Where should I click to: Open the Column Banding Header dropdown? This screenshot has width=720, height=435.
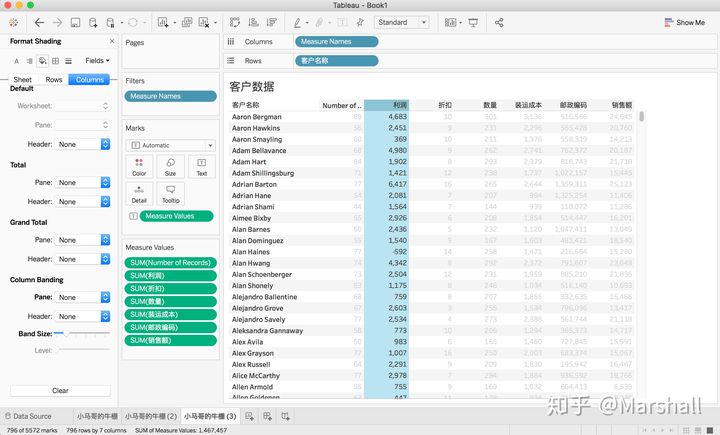(x=82, y=316)
